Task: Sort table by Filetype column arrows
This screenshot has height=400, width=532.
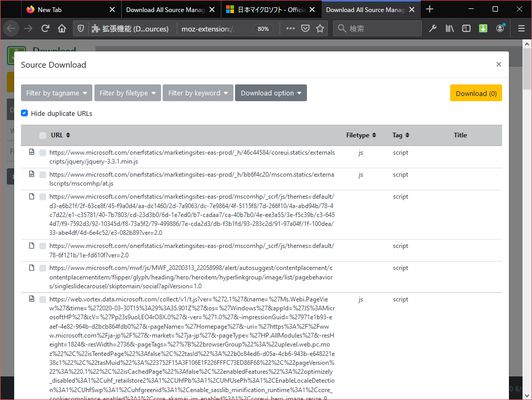Action: pos(374,135)
